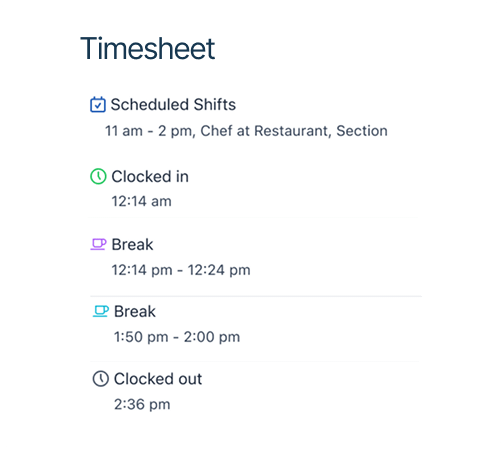
Task: Click the blue calendar checkmark icon
Action: (98, 104)
